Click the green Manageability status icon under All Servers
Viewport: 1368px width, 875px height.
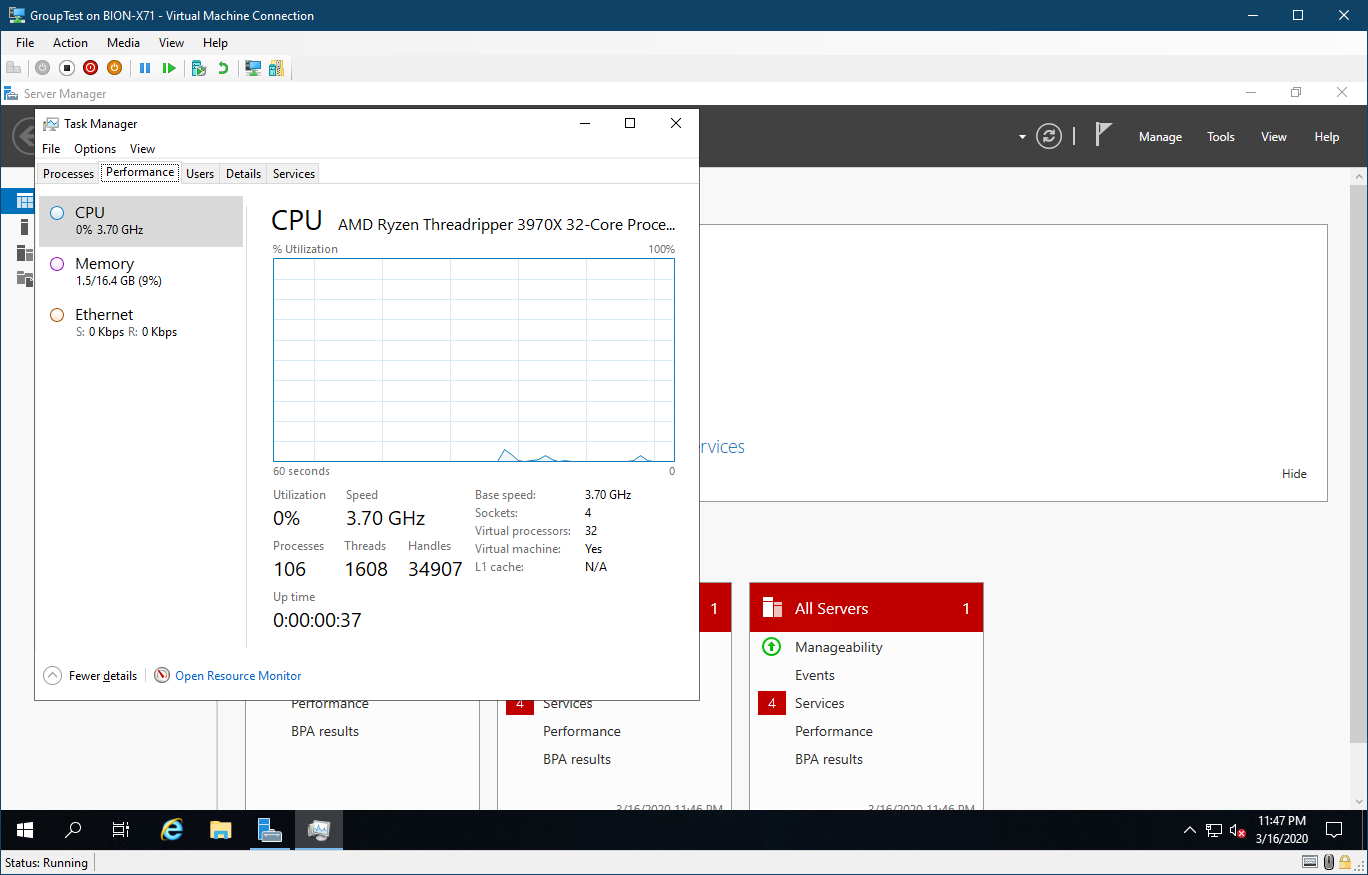(x=771, y=647)
